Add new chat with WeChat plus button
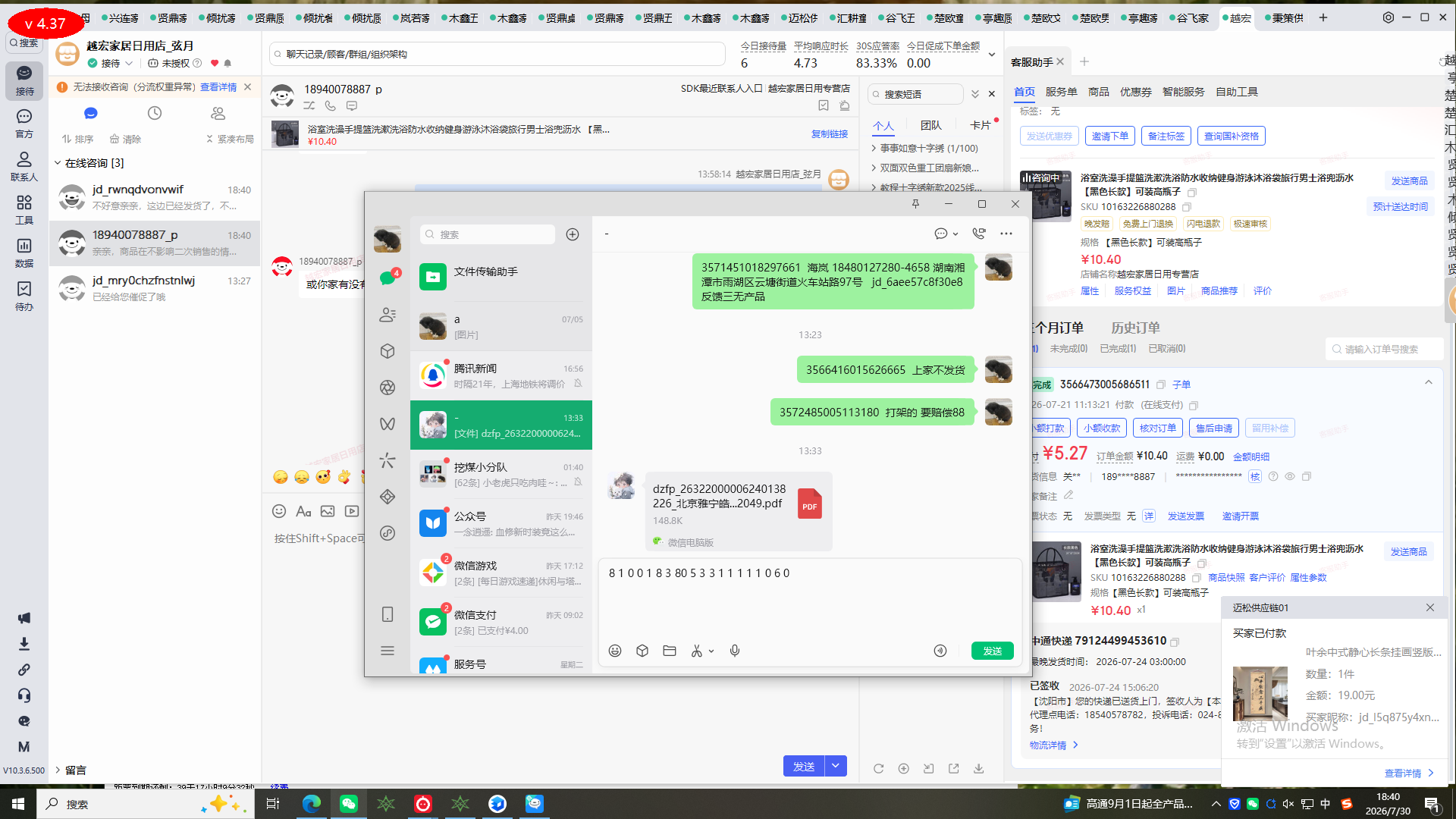 pos(573,234)
